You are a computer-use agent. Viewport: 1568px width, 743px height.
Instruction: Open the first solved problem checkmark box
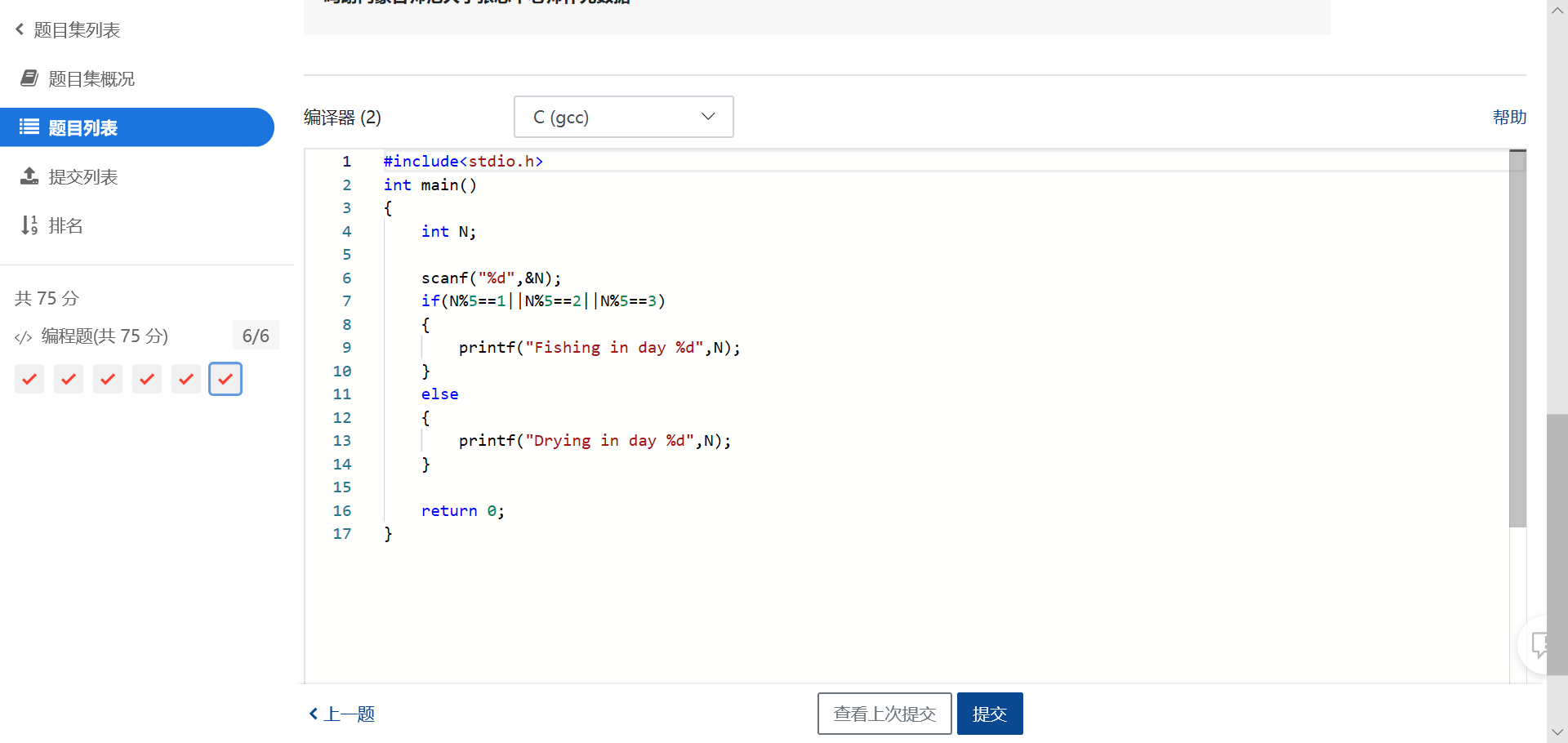point(29,379)
